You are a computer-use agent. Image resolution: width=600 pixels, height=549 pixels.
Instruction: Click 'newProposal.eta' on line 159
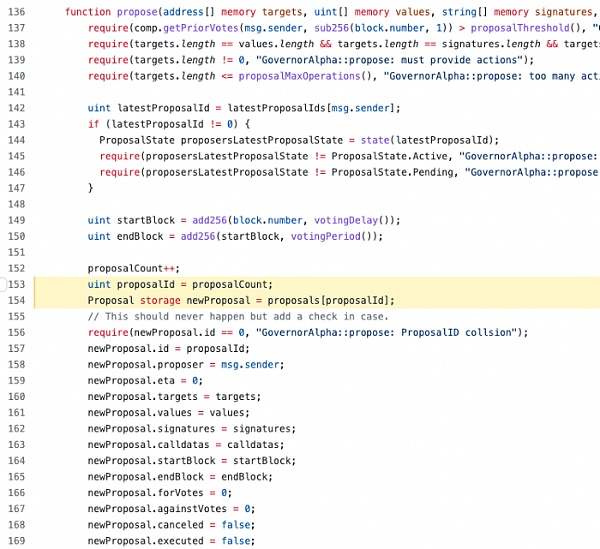(131, 381)
